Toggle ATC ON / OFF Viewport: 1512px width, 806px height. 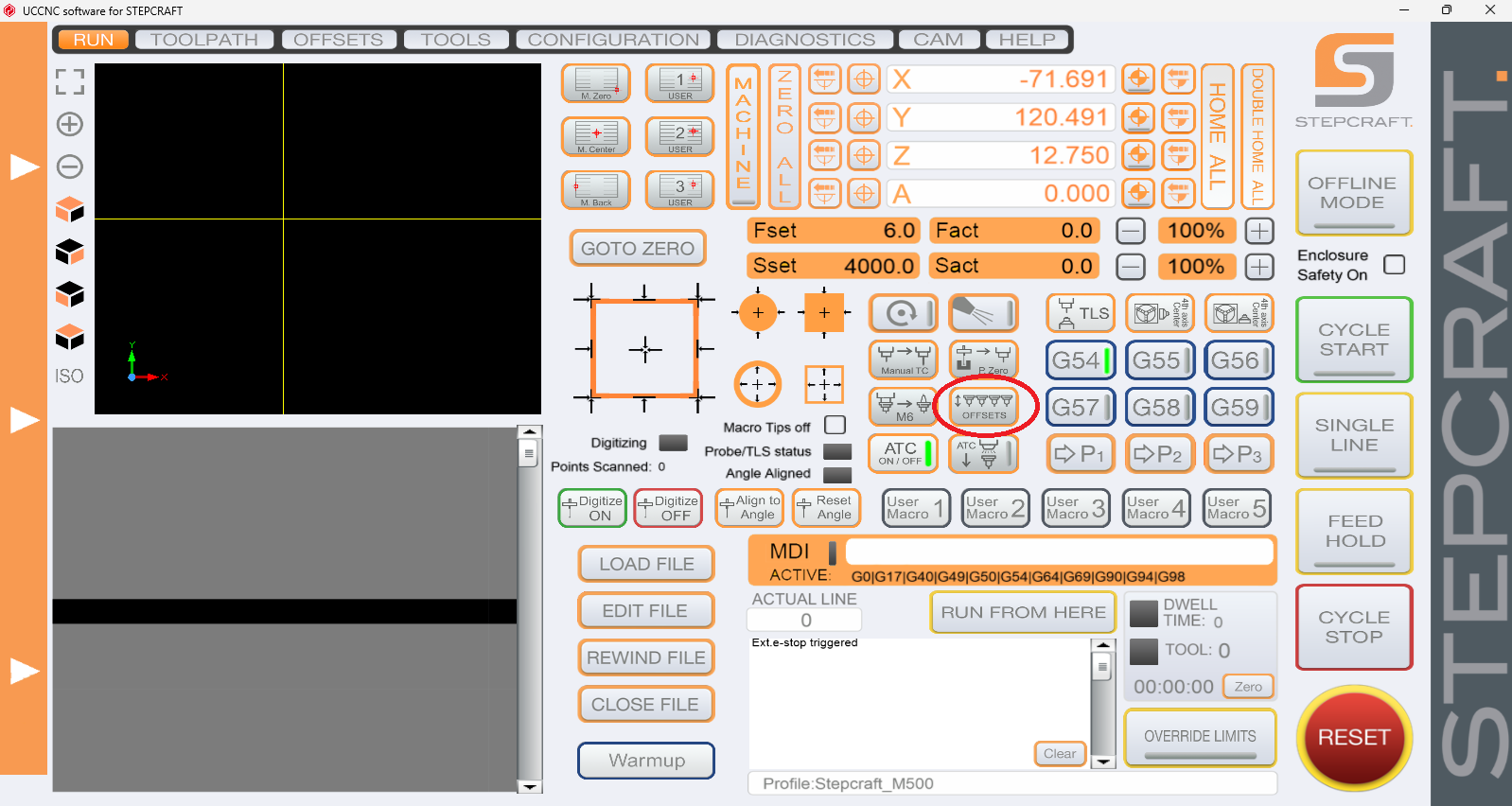[903, 454]
